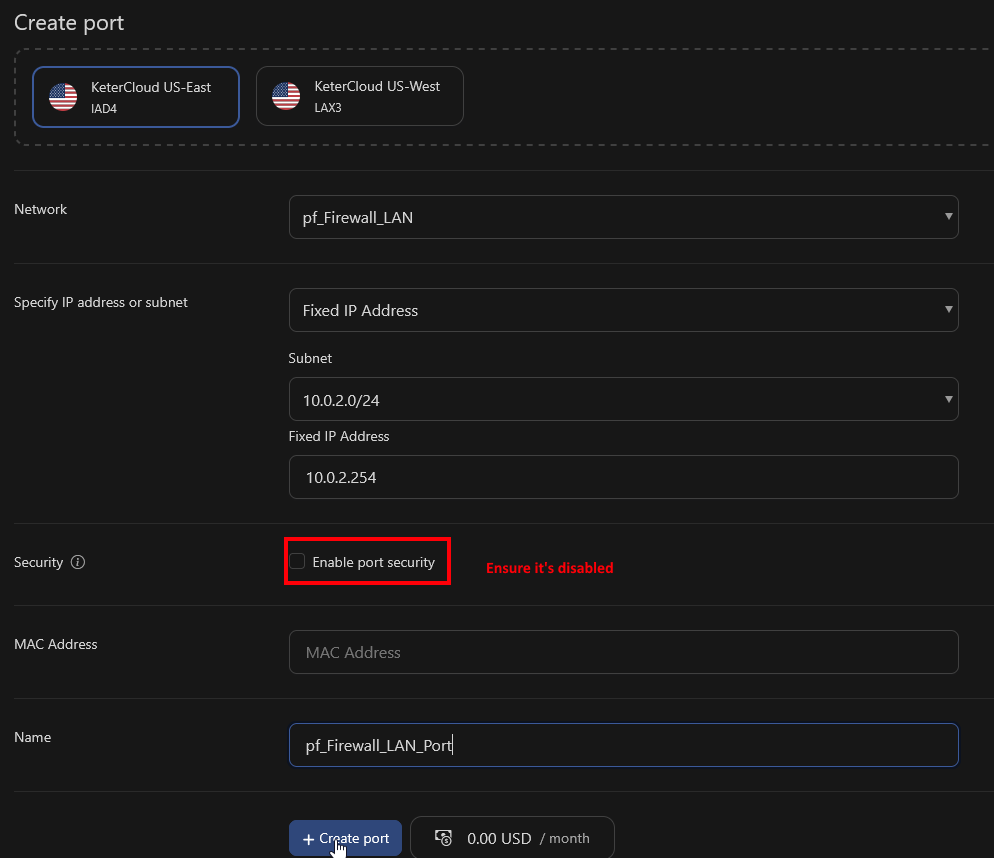Screen dimensions: 994x858
Task: Open the Network dropdown showing pf_Firewall_LAN
Action: [x=623, y=217]
